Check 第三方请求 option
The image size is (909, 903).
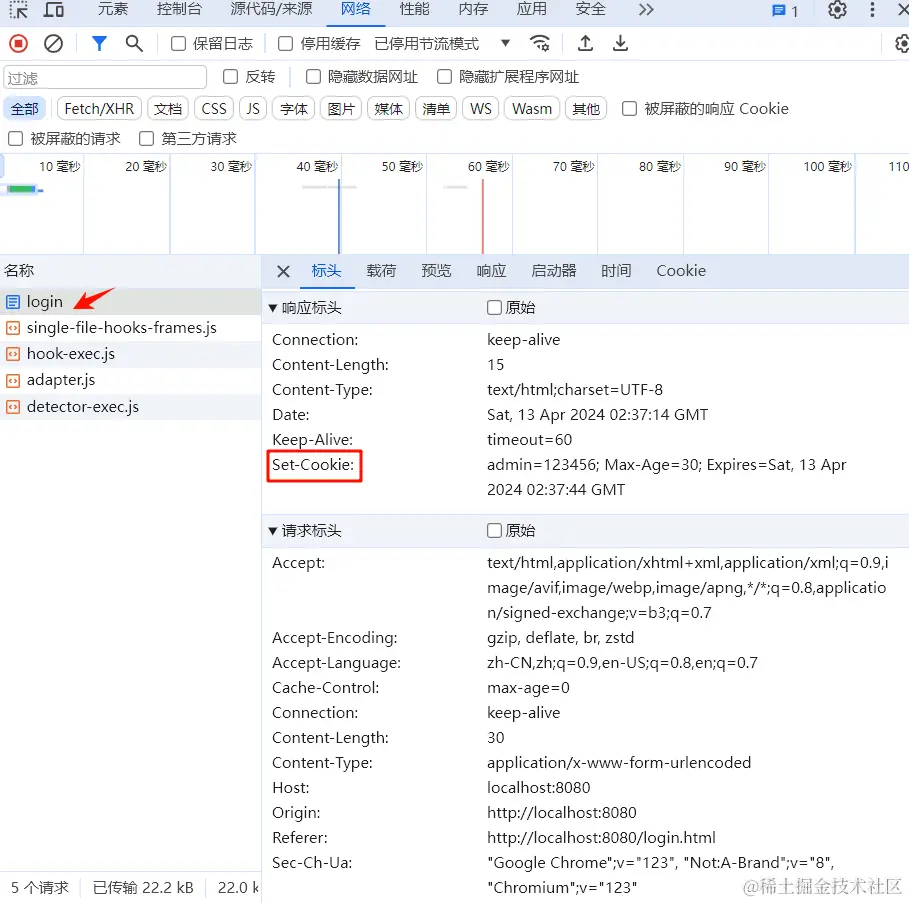[146, 139]
